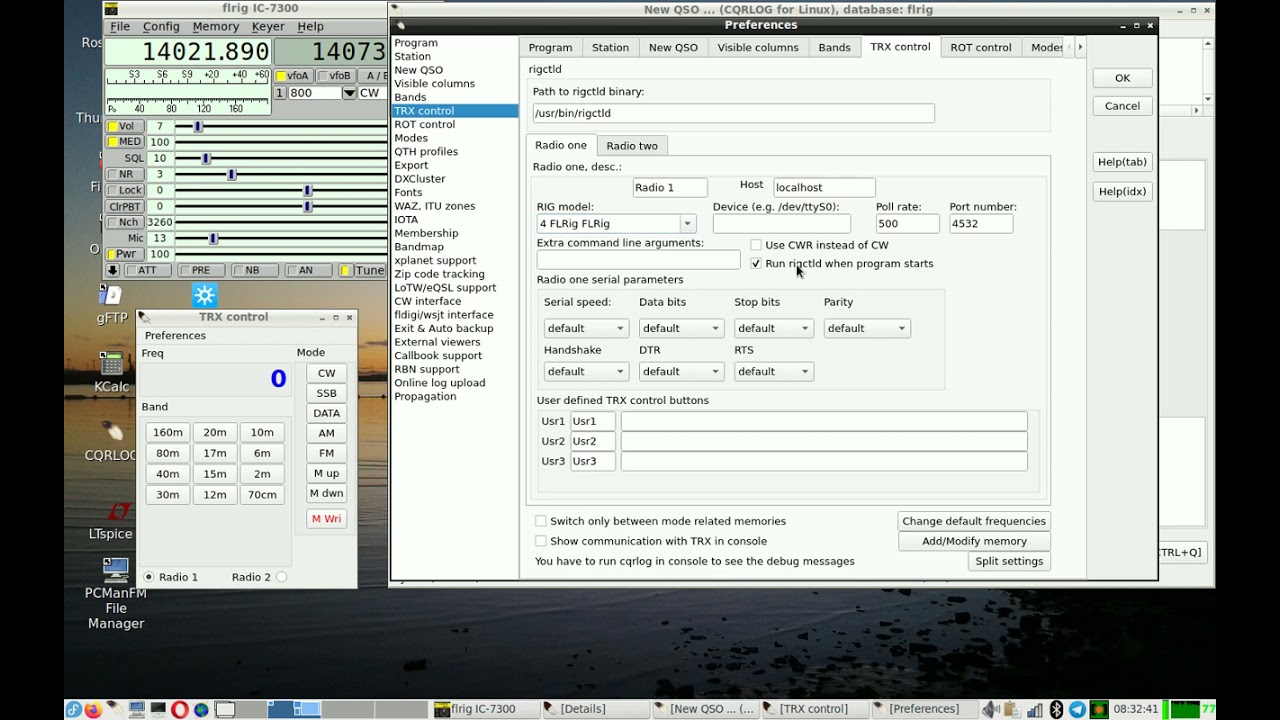The width and height of the screenshot is (1280, 720).
Task: Click the 20m band button in TRX control
Action: pyautogui.click(x=215, y=432)
